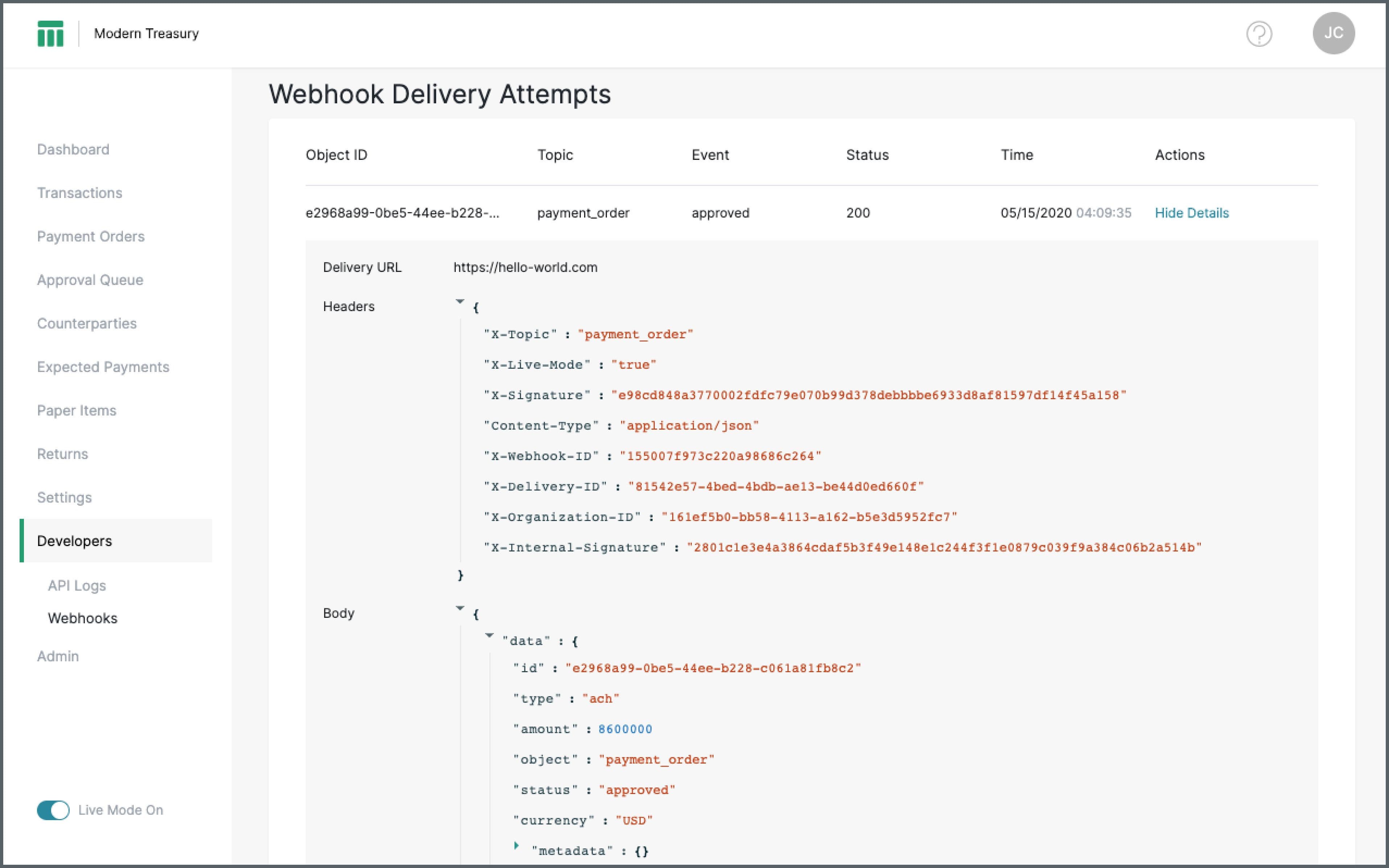Go to the Approval Queue
This screenshot has width=1389, height=868.
click(x=90, y=280)
